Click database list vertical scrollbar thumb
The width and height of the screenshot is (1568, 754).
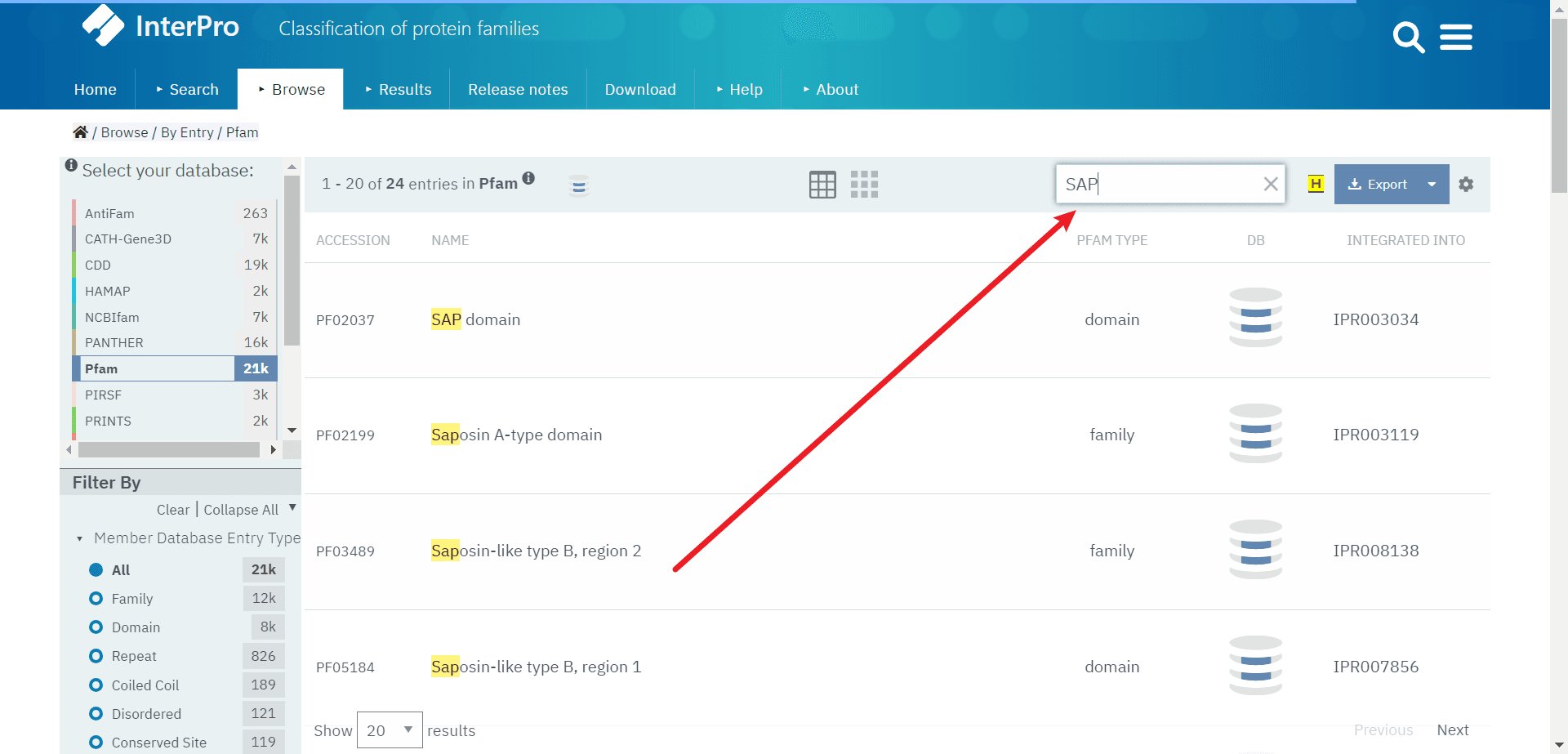coord(292,260)
